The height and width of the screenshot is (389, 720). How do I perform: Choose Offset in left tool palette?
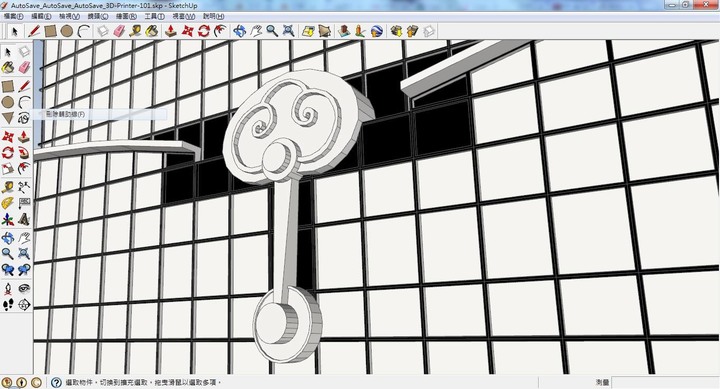click(24, 169)
